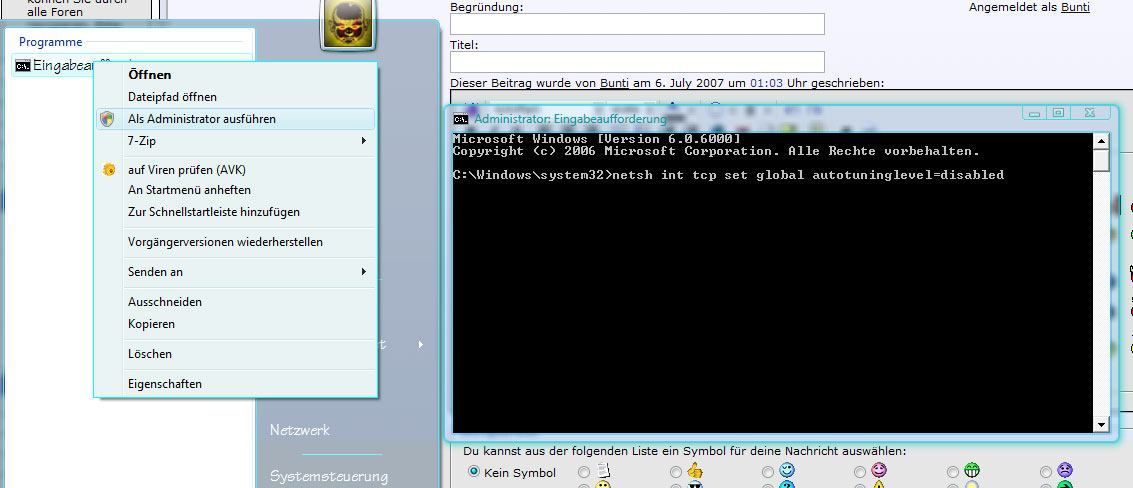1133x488 pixels.
Task: Click the Microsoft Windows [Version 6.0.6000] line
Action: point(597,139)
